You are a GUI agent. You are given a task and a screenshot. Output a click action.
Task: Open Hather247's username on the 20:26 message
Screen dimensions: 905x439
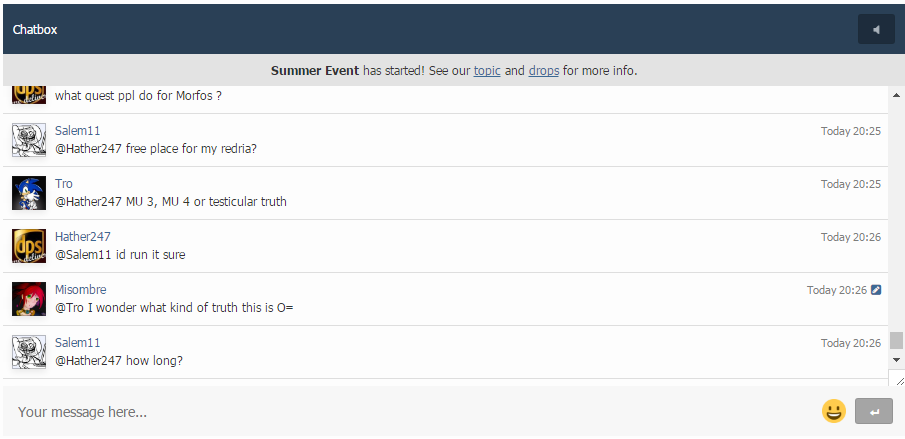[83, 237]
